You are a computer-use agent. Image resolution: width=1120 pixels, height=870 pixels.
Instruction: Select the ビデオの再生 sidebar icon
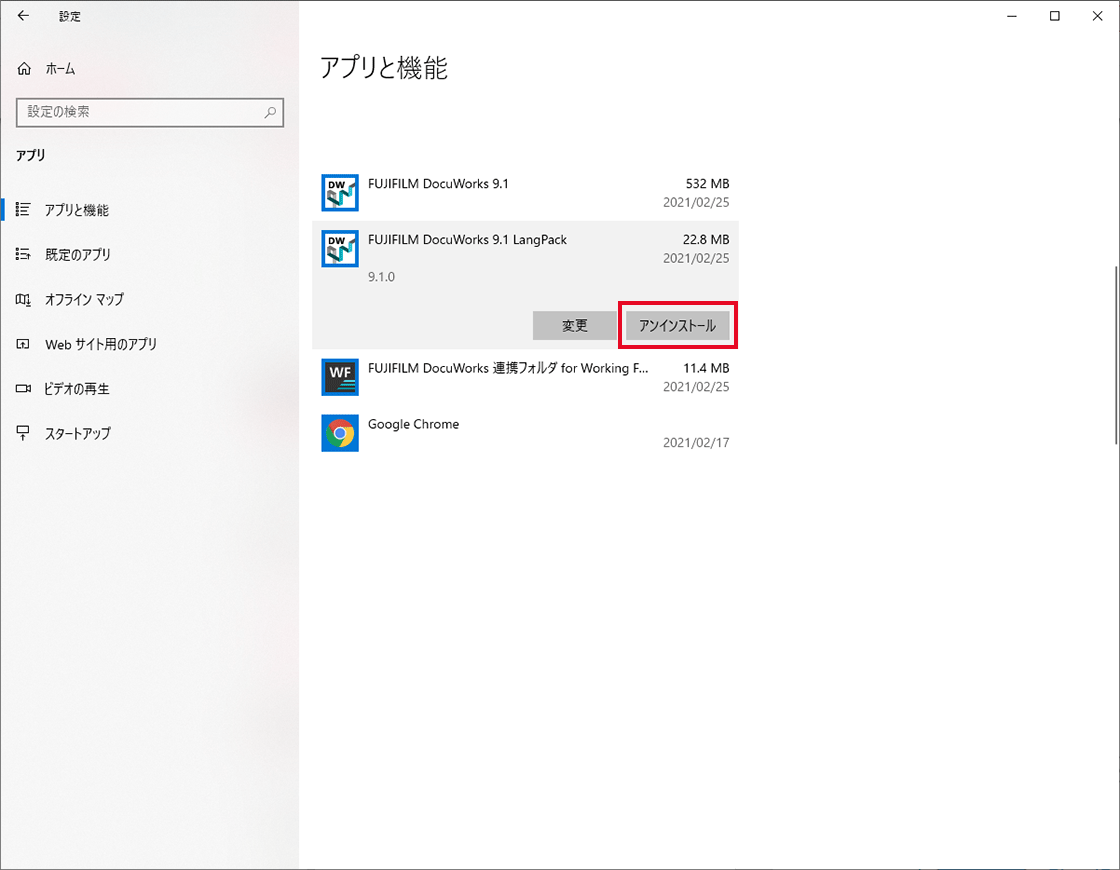click(x=23, y=389)
